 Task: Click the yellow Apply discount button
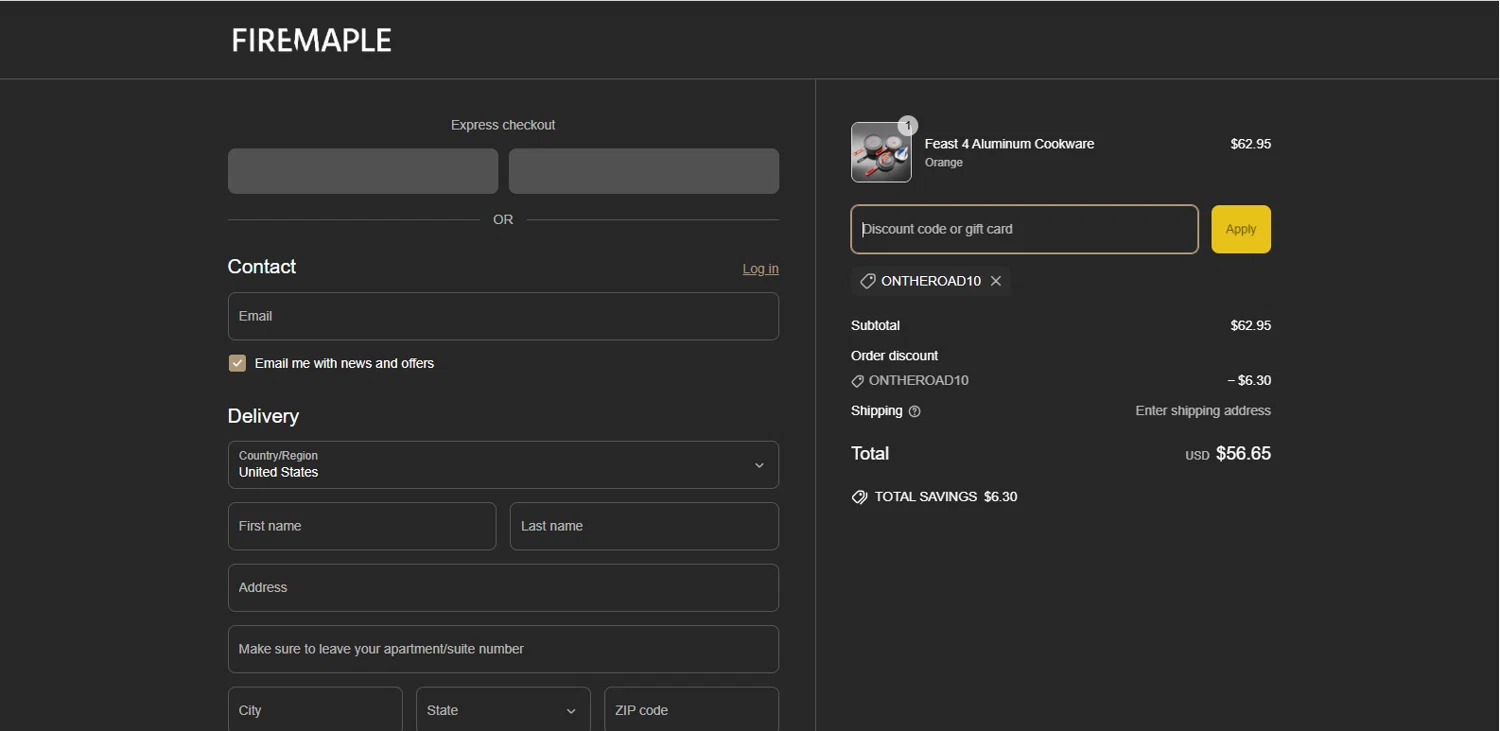1241,229
